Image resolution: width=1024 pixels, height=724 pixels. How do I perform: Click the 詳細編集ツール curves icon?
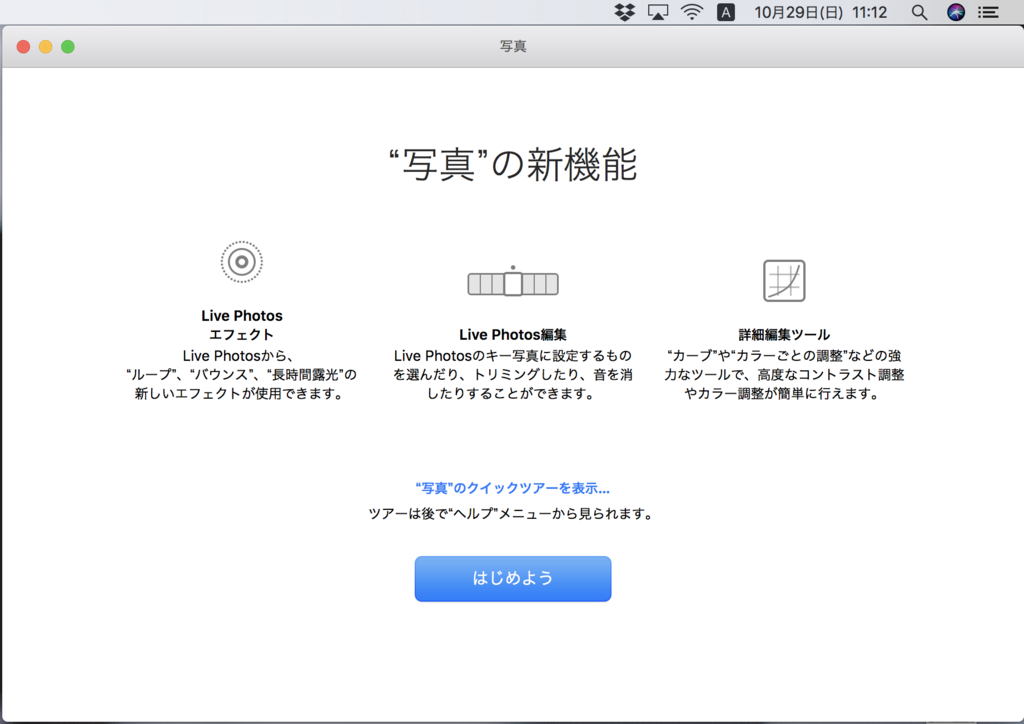tap(784, 281)
